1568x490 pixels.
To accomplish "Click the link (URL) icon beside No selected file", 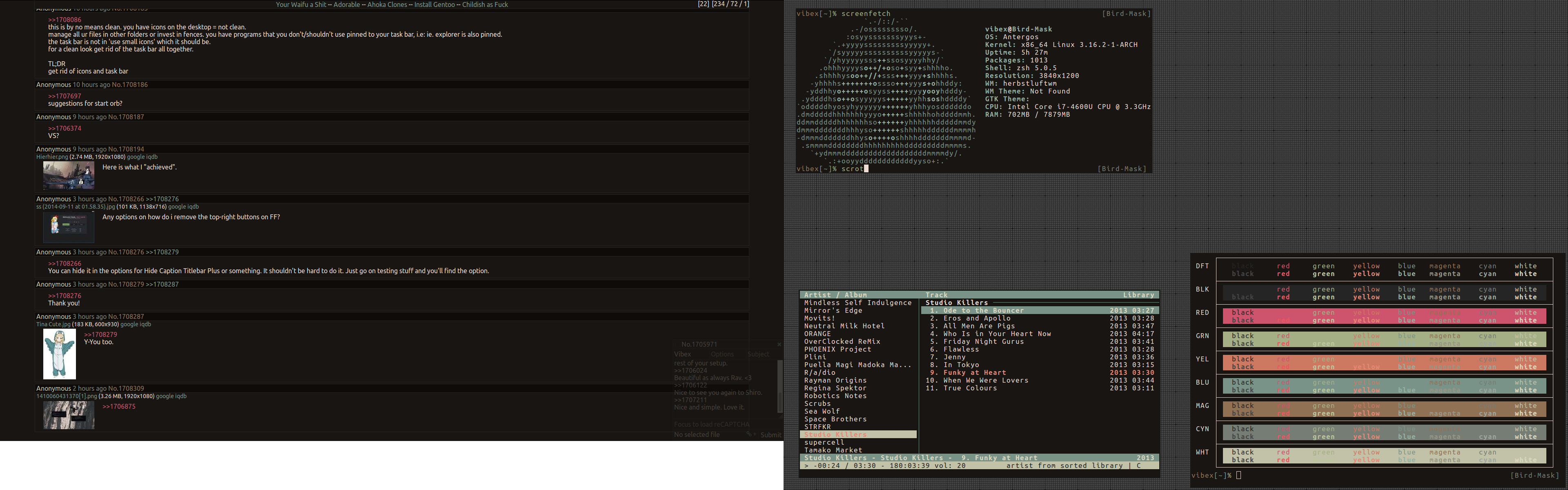I will (x=749, y=434).
